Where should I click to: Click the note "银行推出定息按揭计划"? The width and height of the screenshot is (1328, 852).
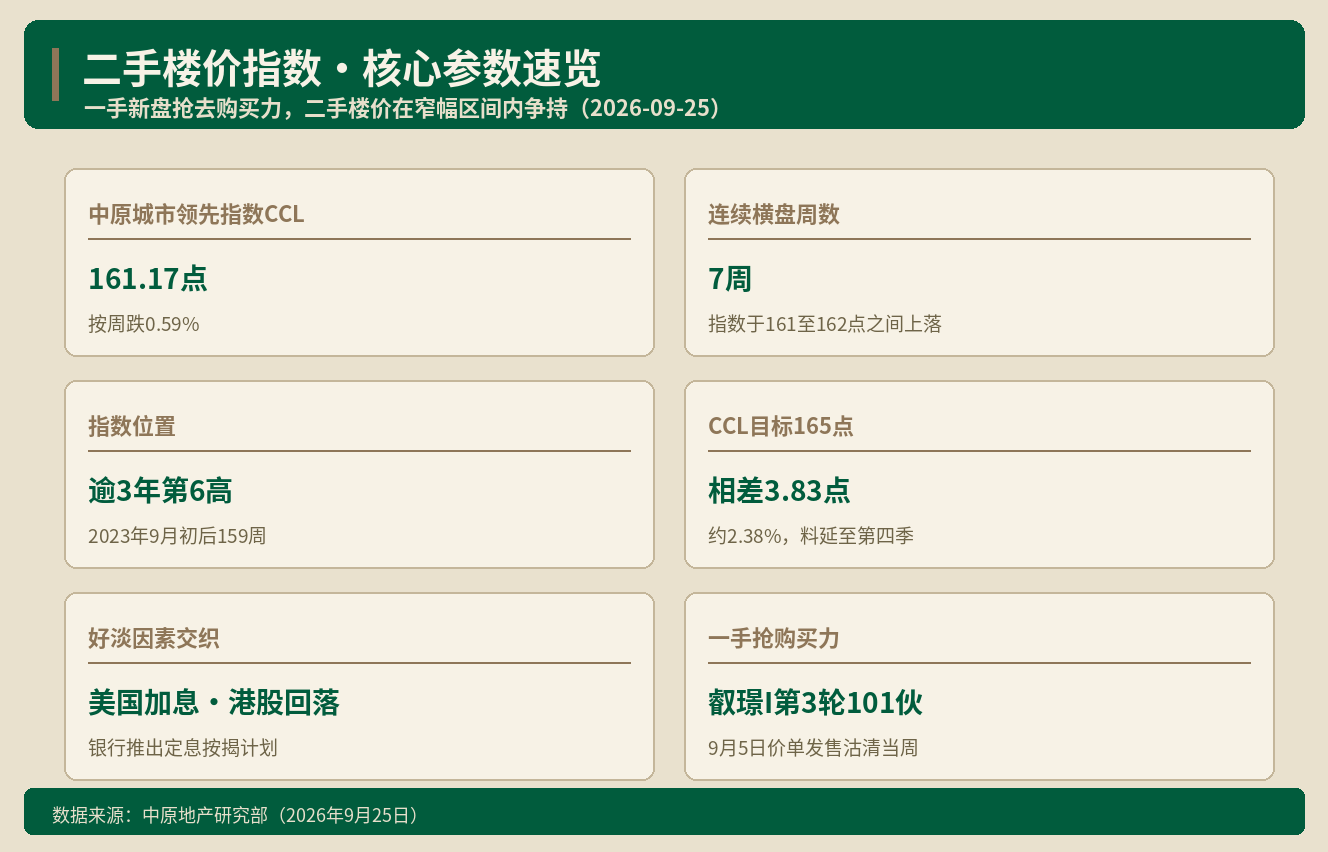183,748
